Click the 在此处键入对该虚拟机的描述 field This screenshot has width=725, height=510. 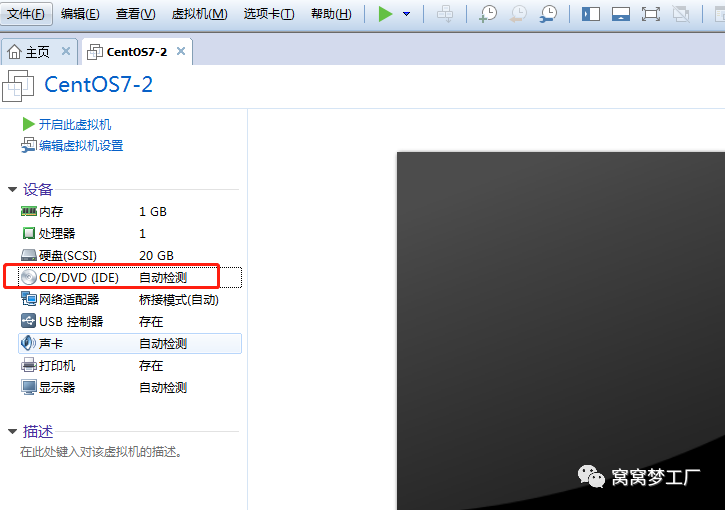coord(101,452)
